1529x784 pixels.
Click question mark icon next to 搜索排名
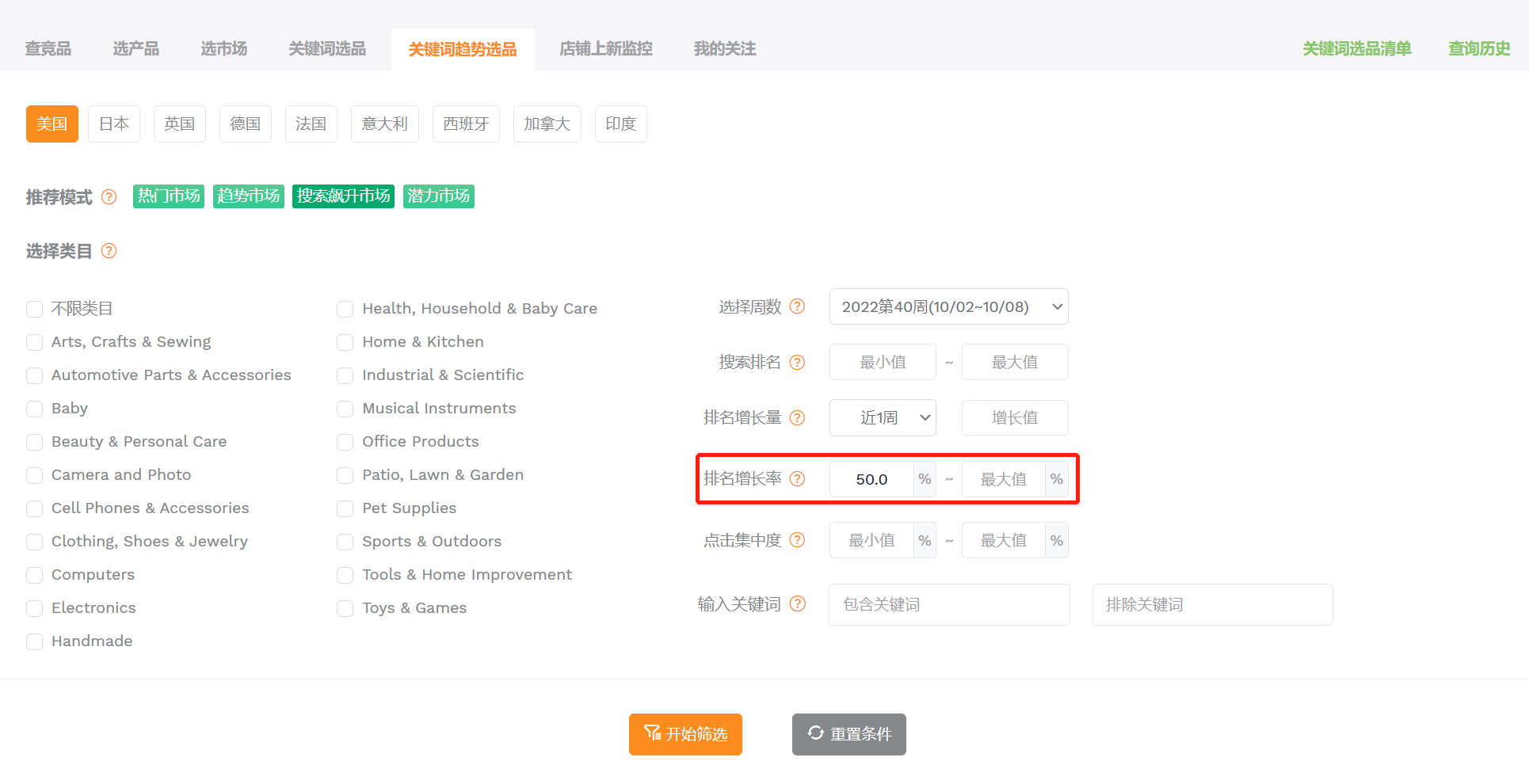(x=798, y=362)
